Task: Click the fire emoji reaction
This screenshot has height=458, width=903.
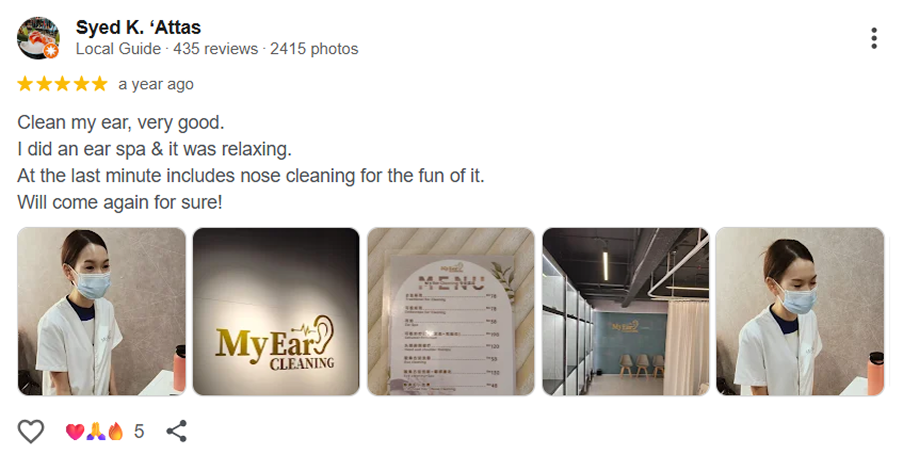Action: (116, 431)
